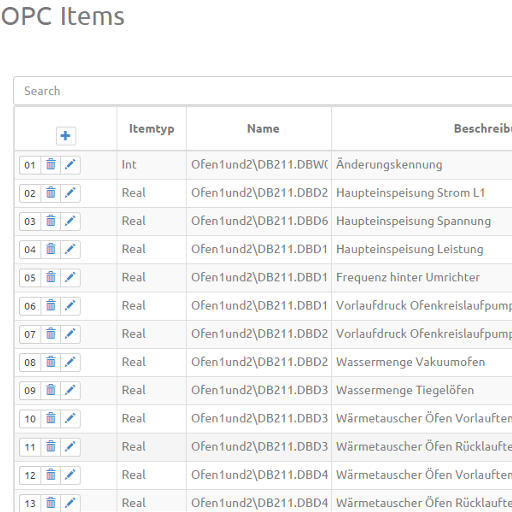Image resolution: width=512 pixels, height=512 pixels.
Task: Edit row 04 with pencil icon
Action: coord(70,249)
